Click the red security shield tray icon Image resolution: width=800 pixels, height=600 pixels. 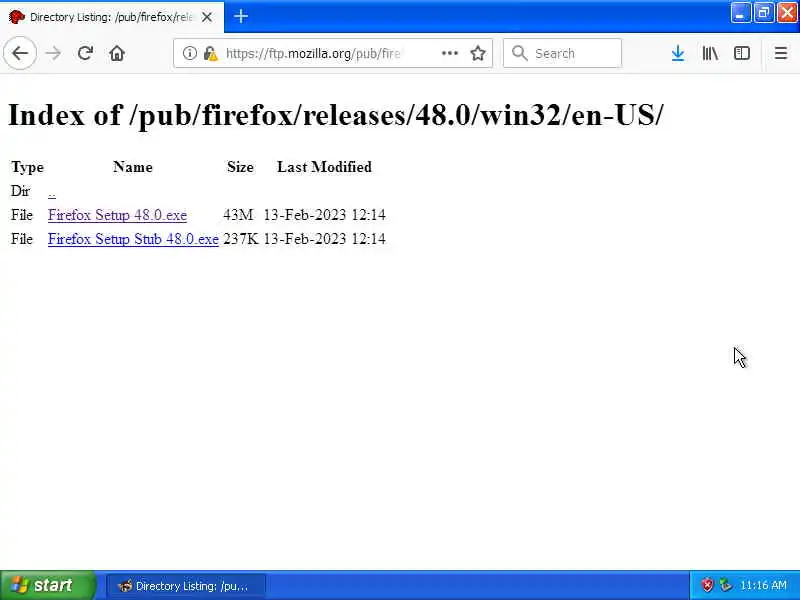(x=707, y=585)
